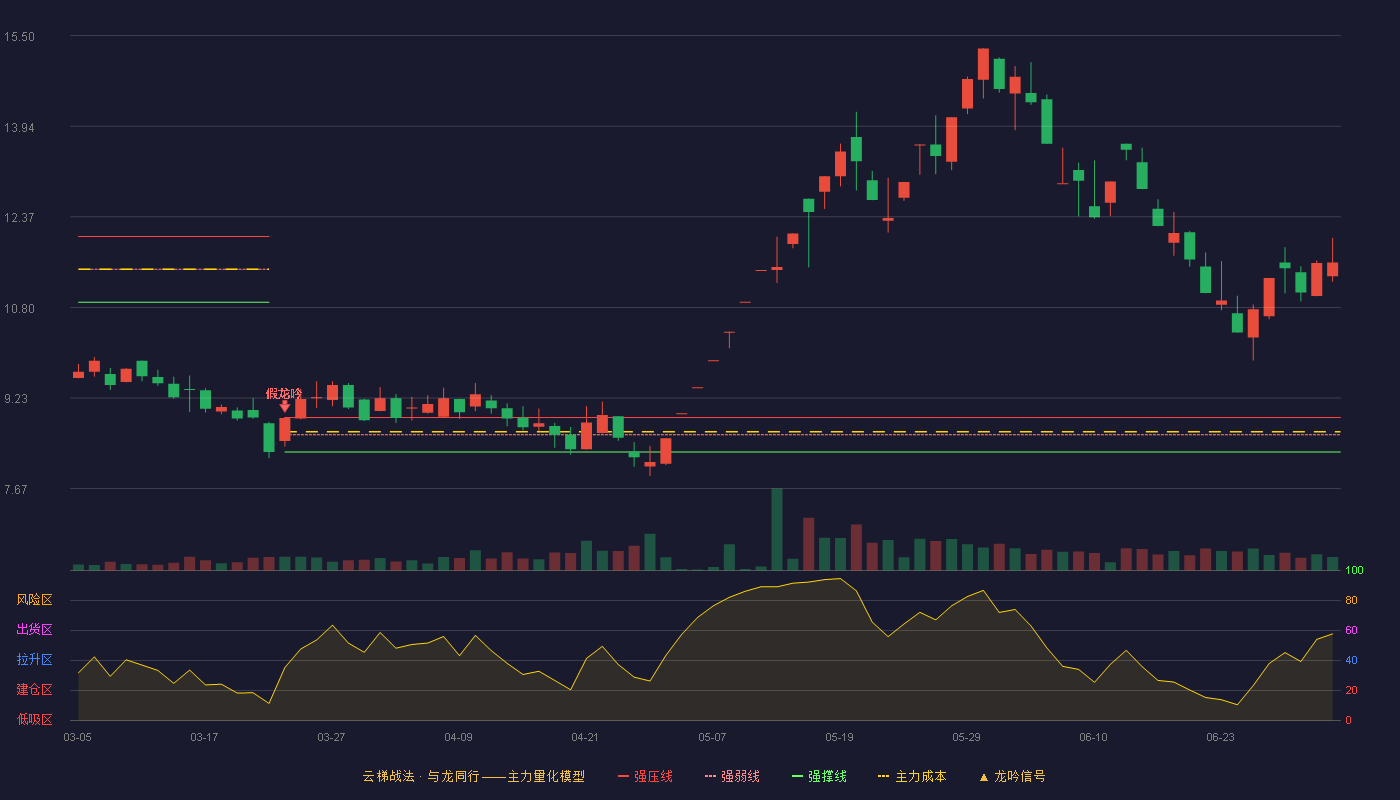Click the "03-05" date label
The width and height of the screenshot is (1400, 800).
pos(77,737)
